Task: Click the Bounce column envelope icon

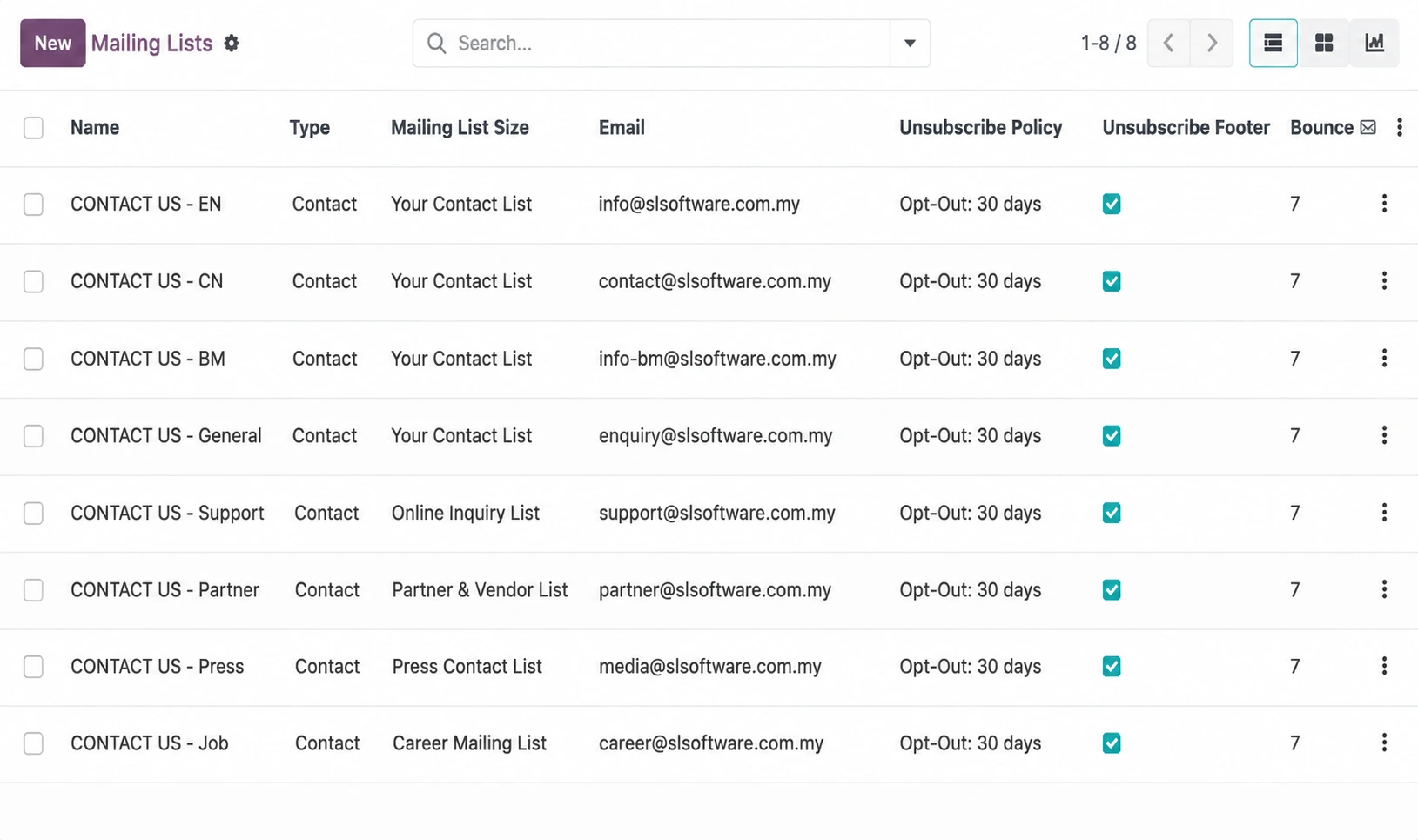Action: pos(1368,127)
